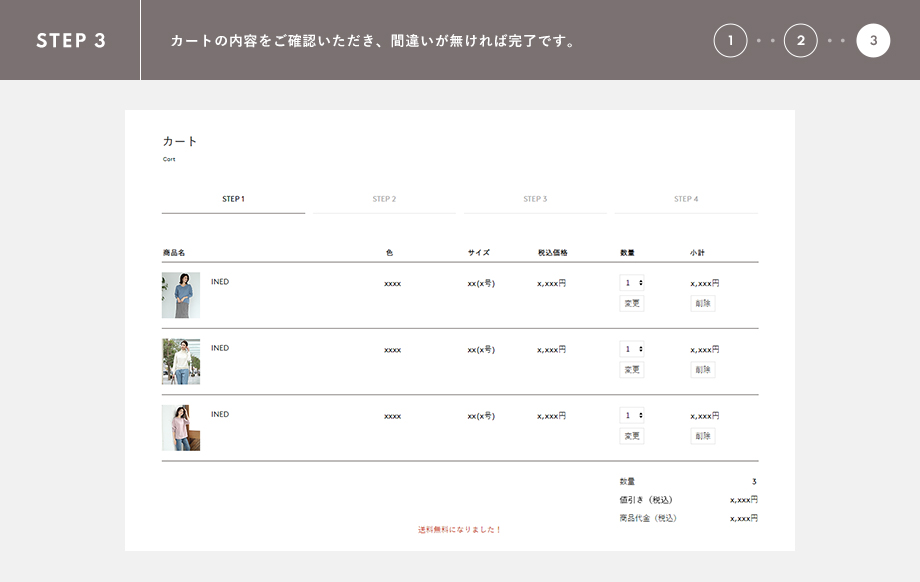Screen dimensions: 920x582
Task: Click step 2 circle indicator in header
Action: (800, 41)
